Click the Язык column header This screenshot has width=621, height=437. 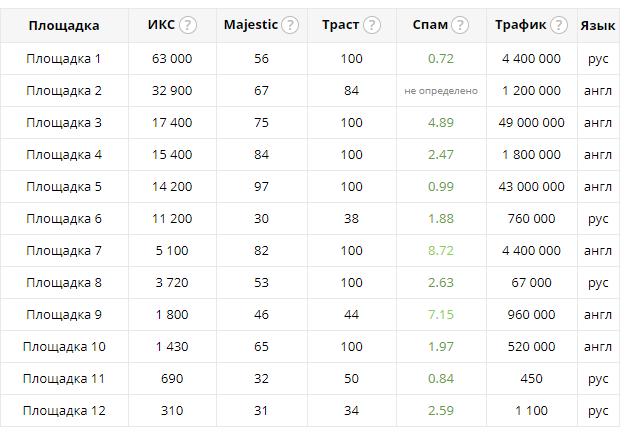(598, 26)
